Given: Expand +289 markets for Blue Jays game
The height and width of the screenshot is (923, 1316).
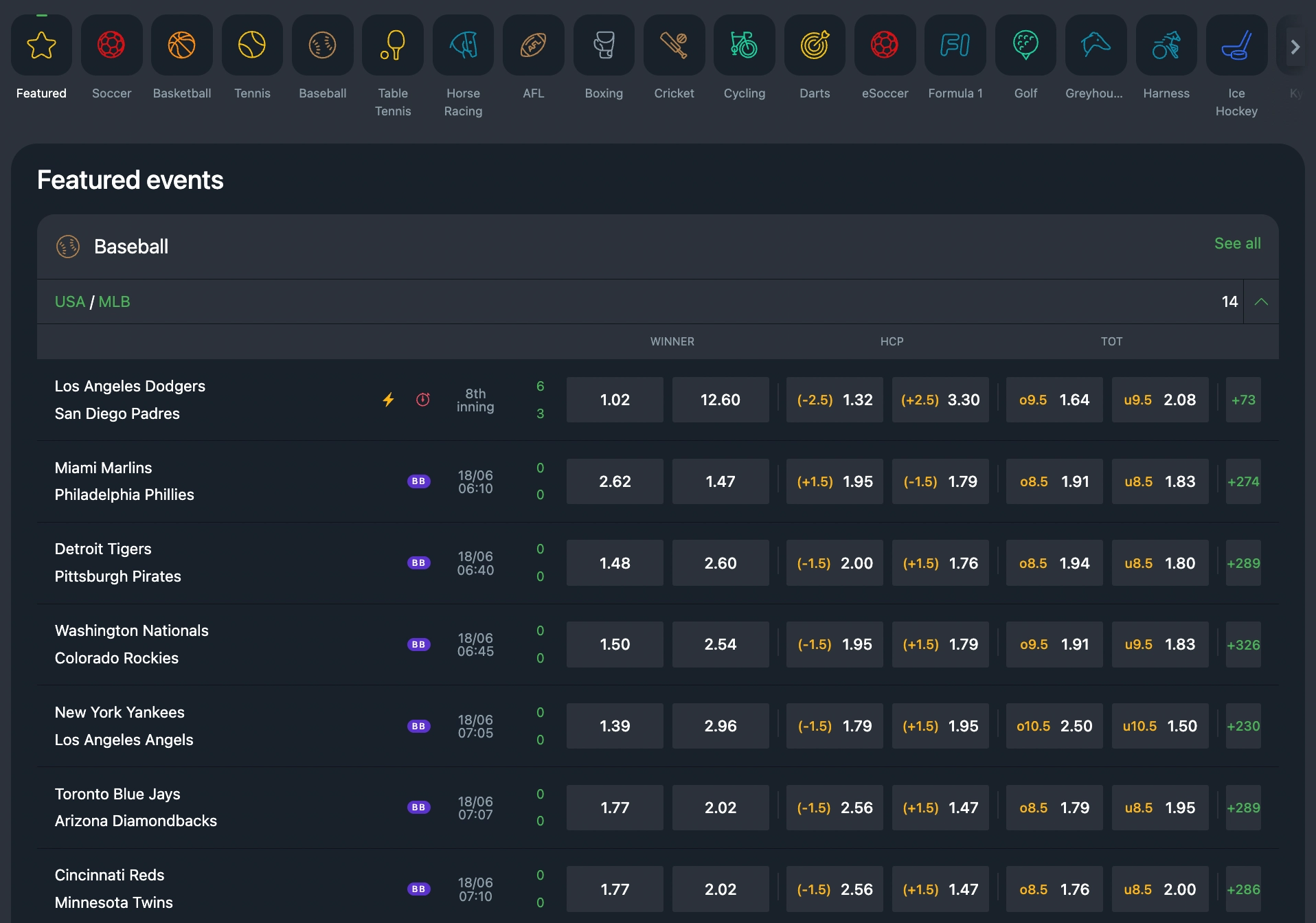Looking at the screenshot, I should pos(1243,808).
